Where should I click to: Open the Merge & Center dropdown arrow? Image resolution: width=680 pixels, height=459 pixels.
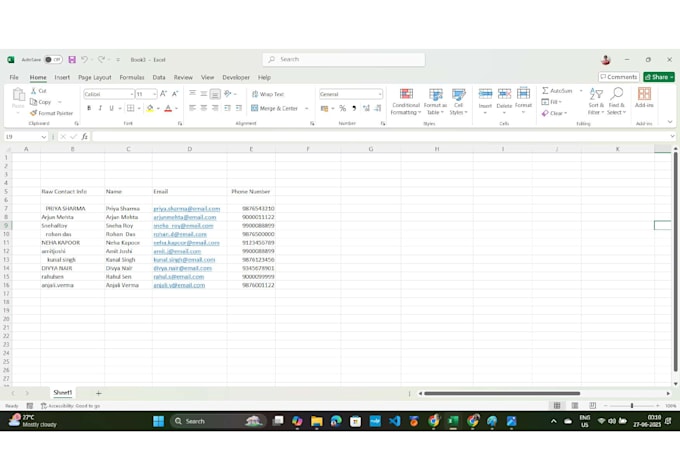pyautogui.click(x=307, y=108)
